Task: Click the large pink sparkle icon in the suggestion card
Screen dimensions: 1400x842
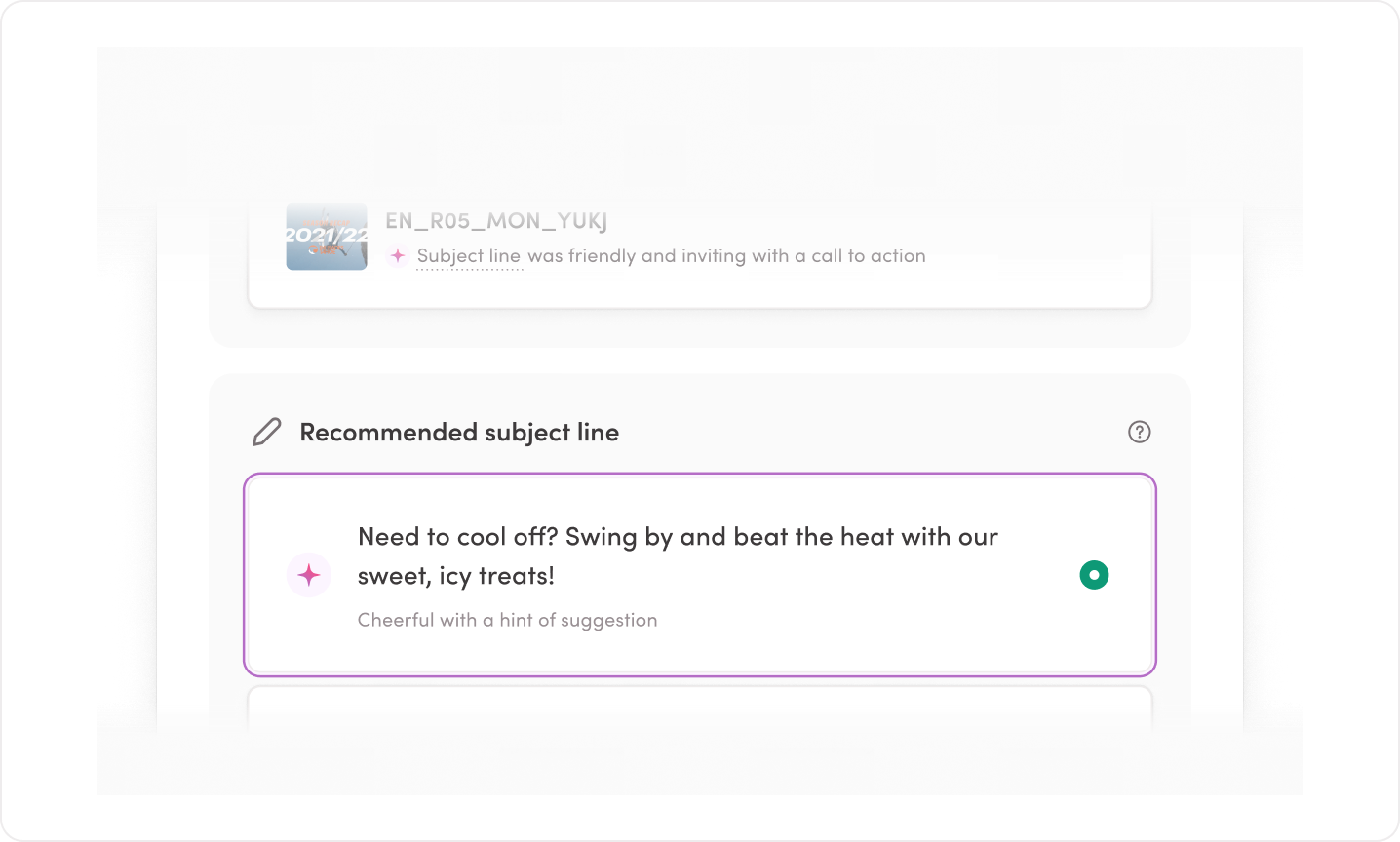Action: [x=309, y=575]
